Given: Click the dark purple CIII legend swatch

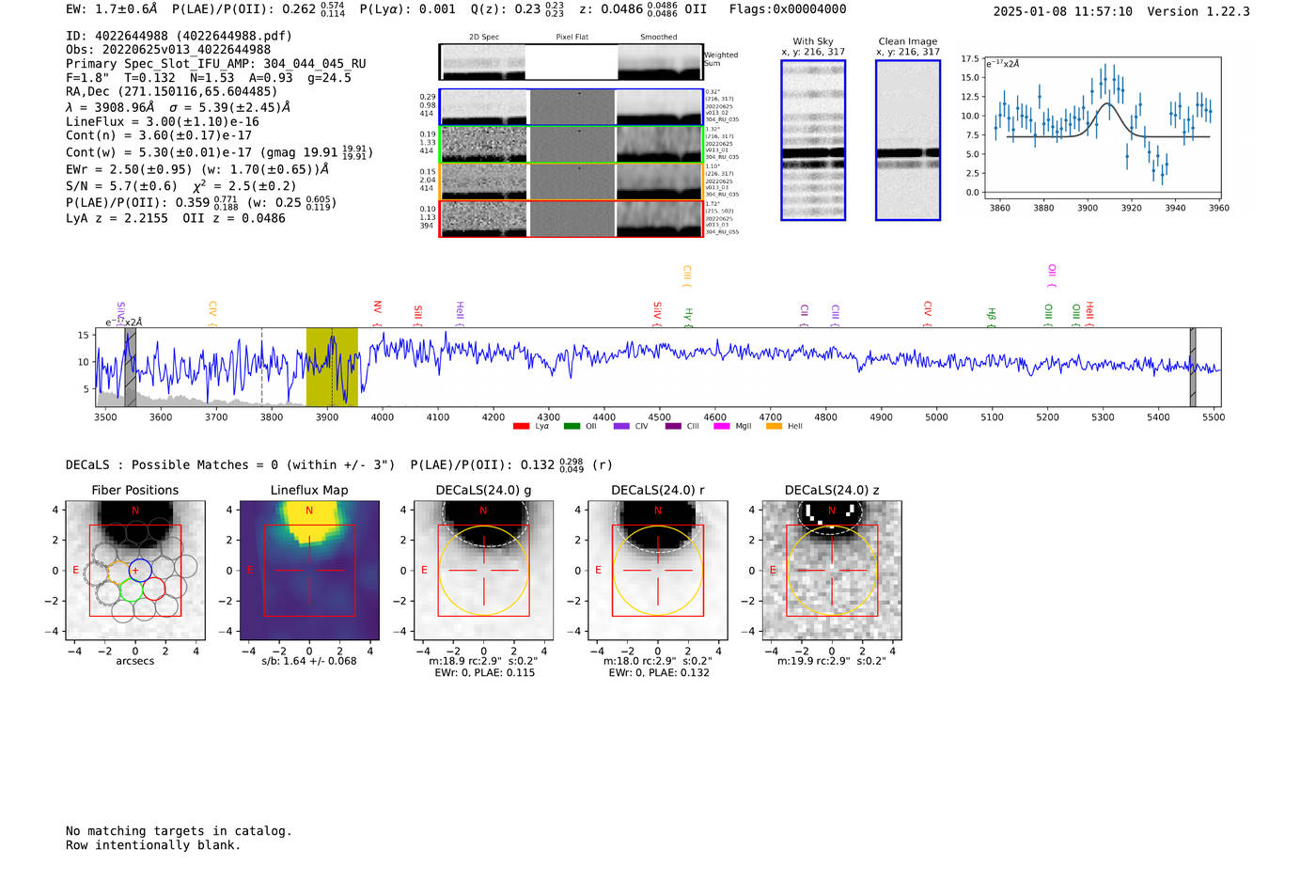Looking at the screenshot, I should pyautogui.click(x=672, y=427).
